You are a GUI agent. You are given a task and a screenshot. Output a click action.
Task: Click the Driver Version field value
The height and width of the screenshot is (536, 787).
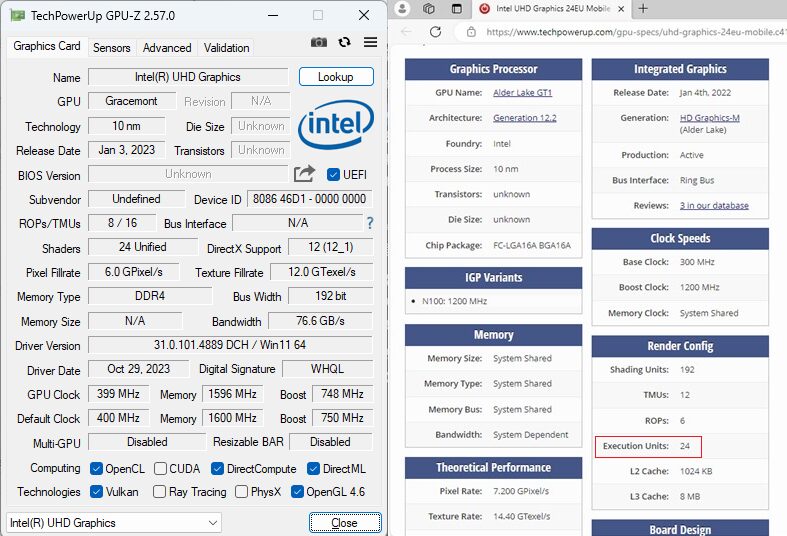pyautogui.click(x=230, y=345)
